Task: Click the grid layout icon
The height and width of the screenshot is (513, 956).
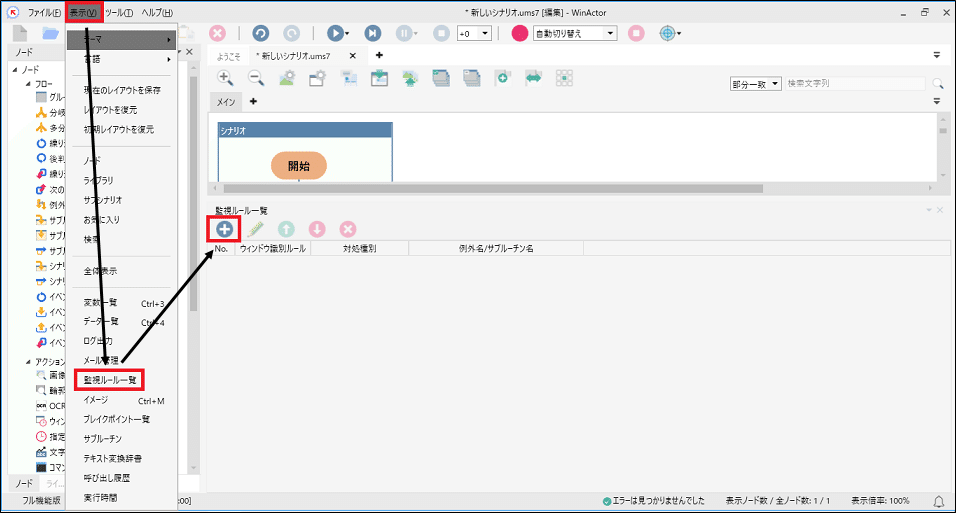Action: 565,78
